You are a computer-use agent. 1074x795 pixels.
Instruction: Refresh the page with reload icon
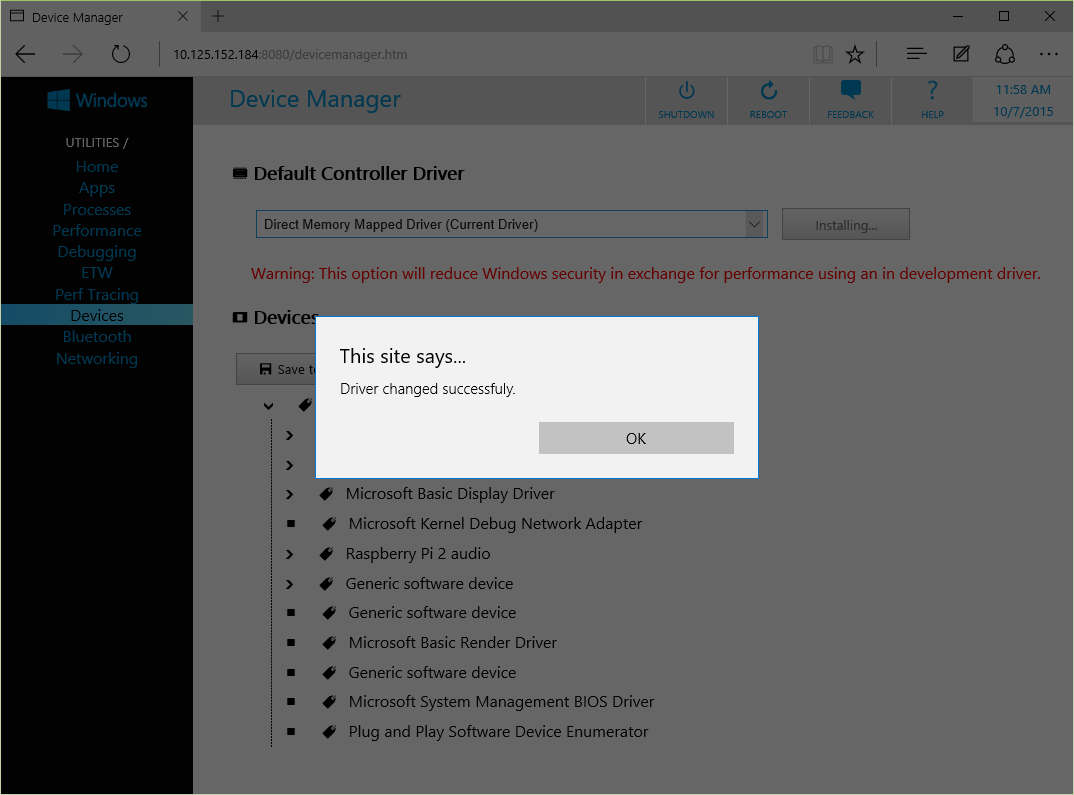pyautogui.click(x=121, y=54)
